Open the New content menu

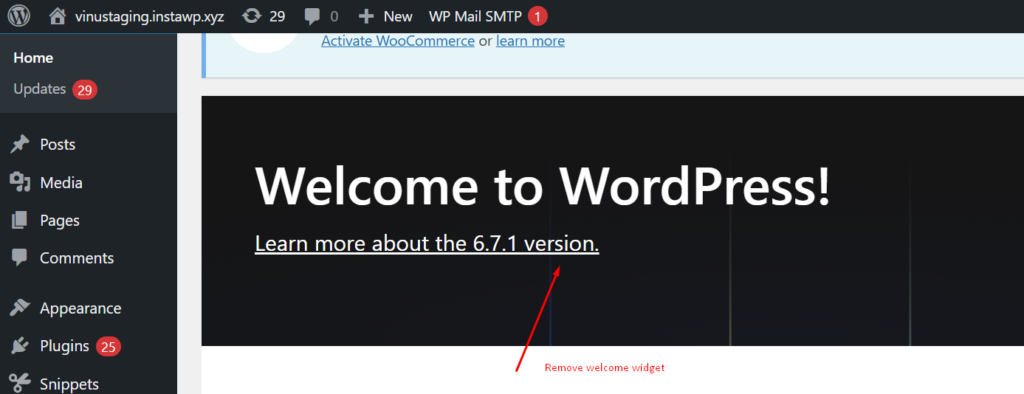coord(398,16)
